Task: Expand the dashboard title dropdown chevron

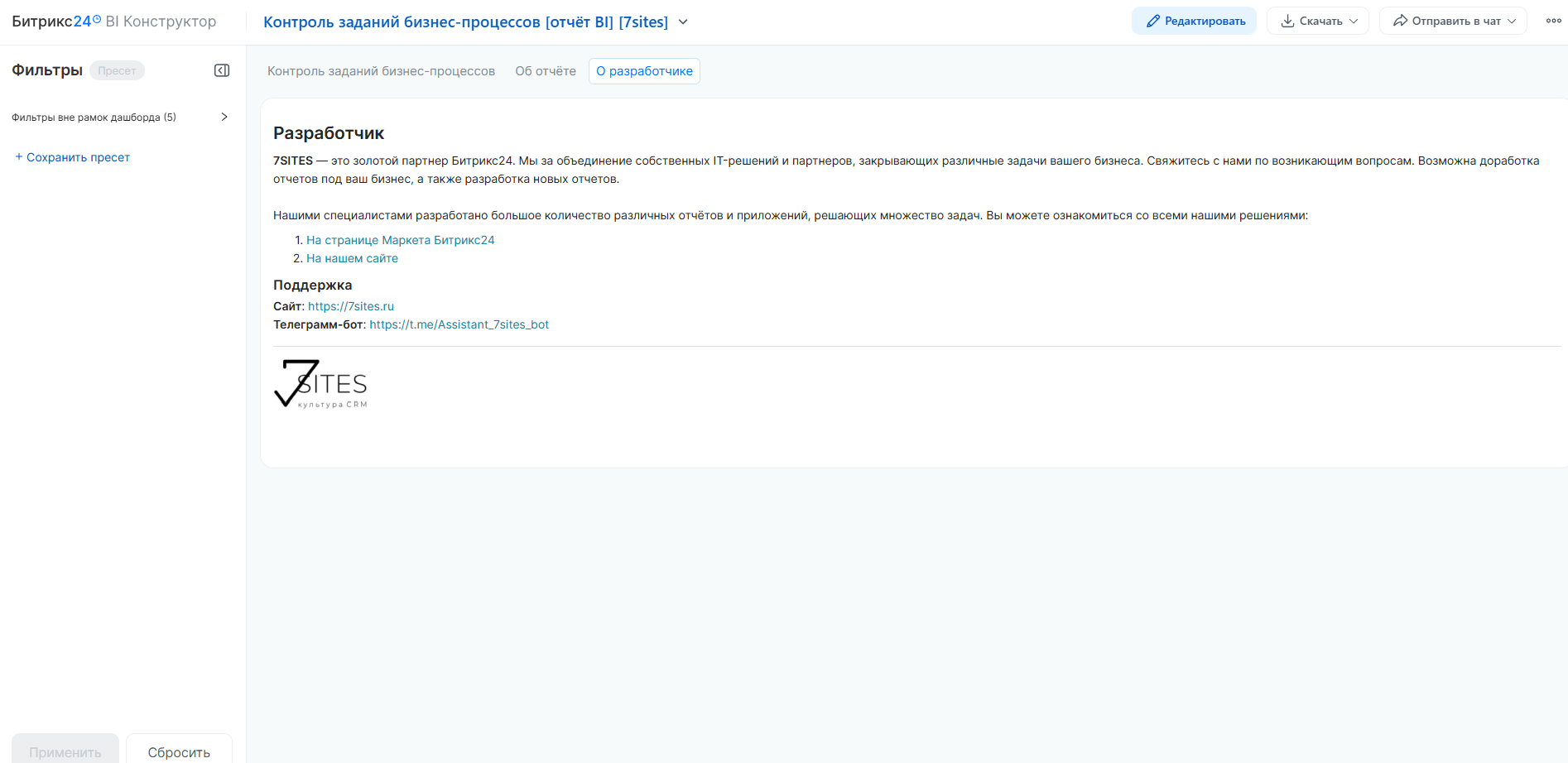Action: point(683,22)
